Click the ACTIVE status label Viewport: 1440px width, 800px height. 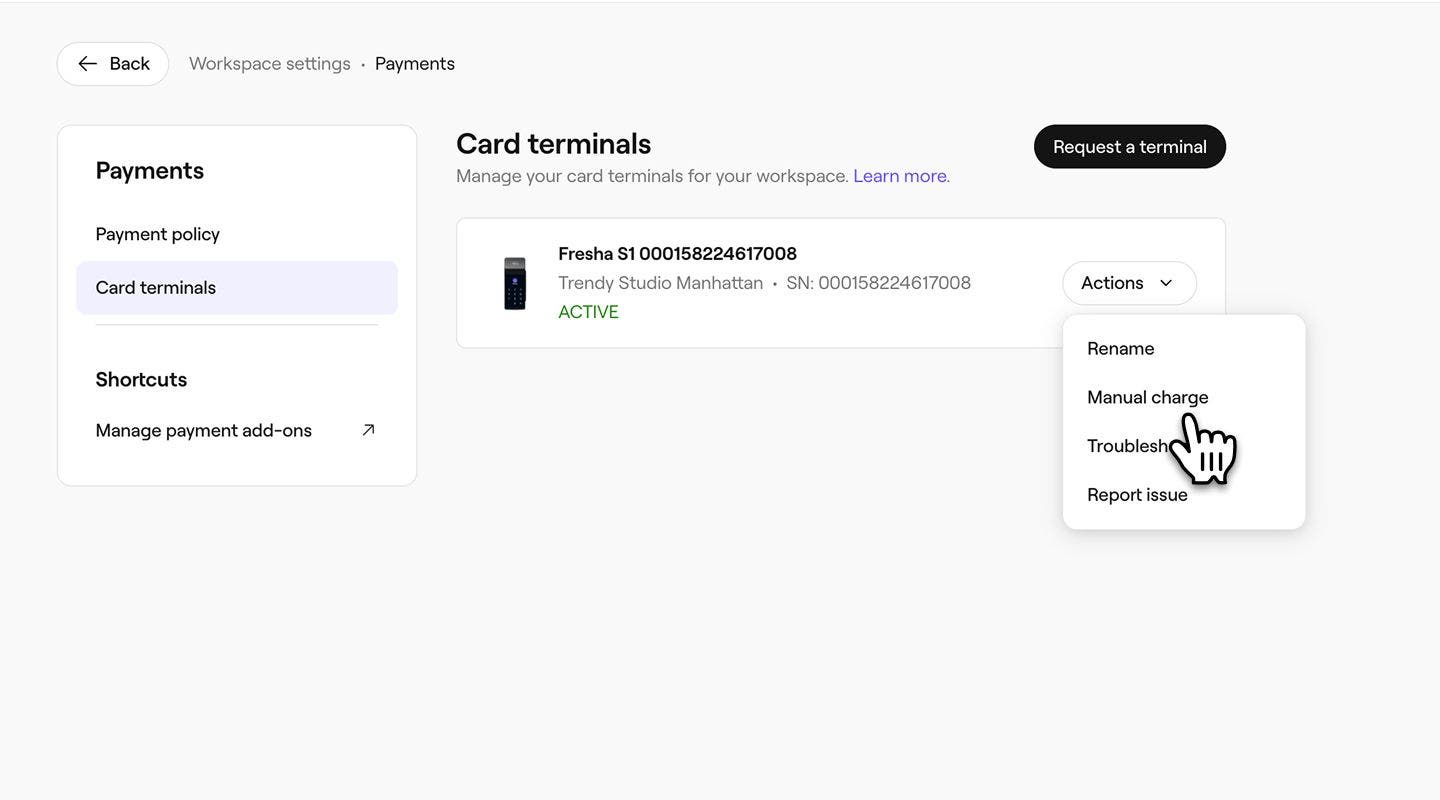[x=588, y=312]
